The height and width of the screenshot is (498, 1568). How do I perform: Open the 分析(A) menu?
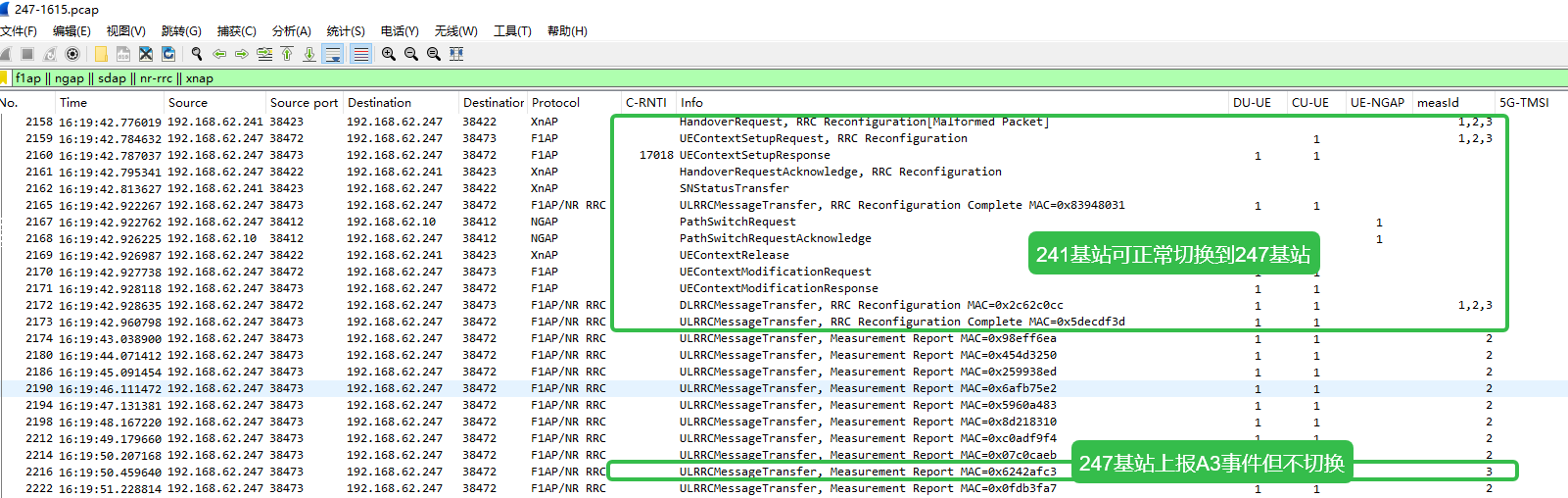tap(291, 31)
